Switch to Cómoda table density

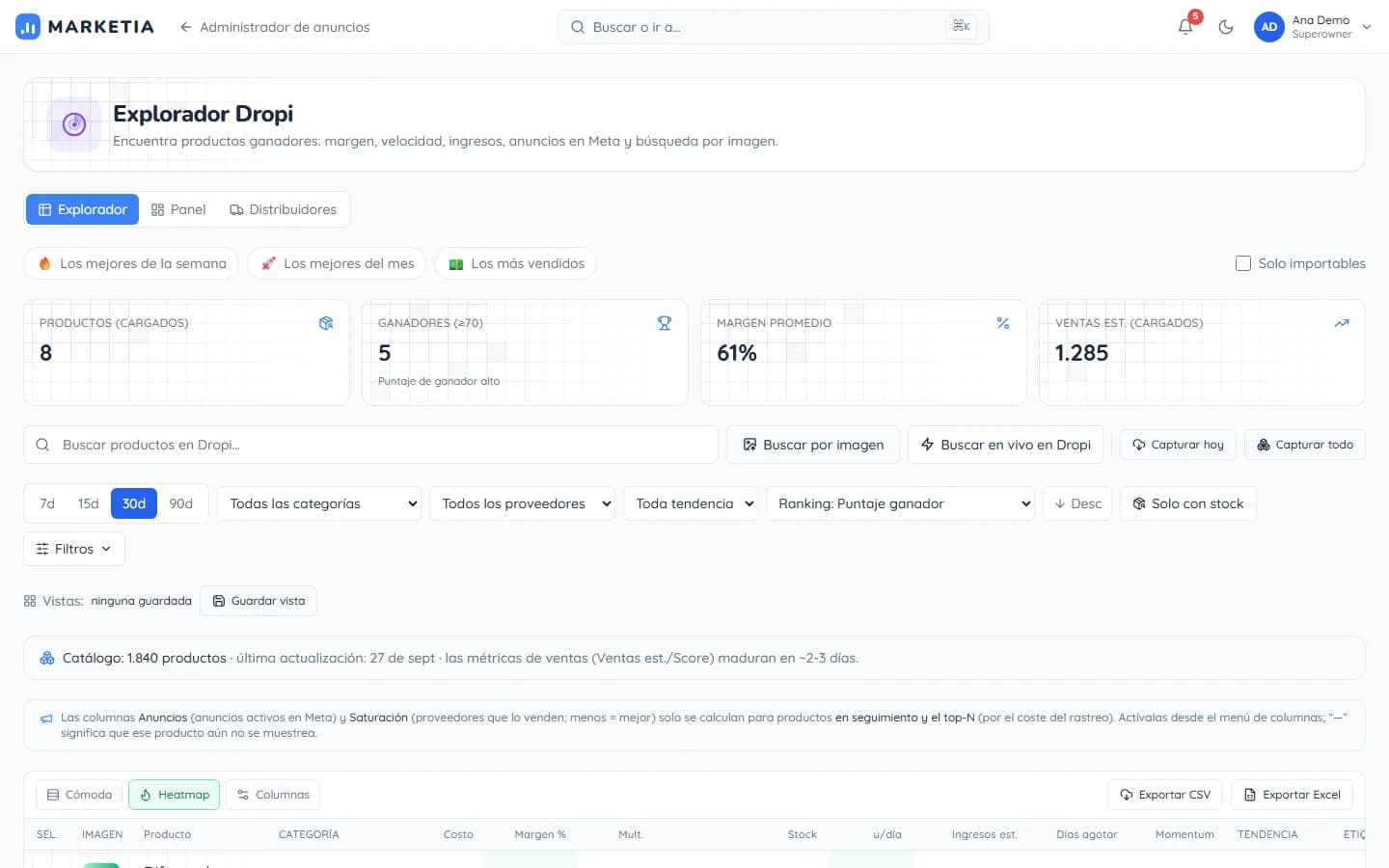click(x=79, y=795)
